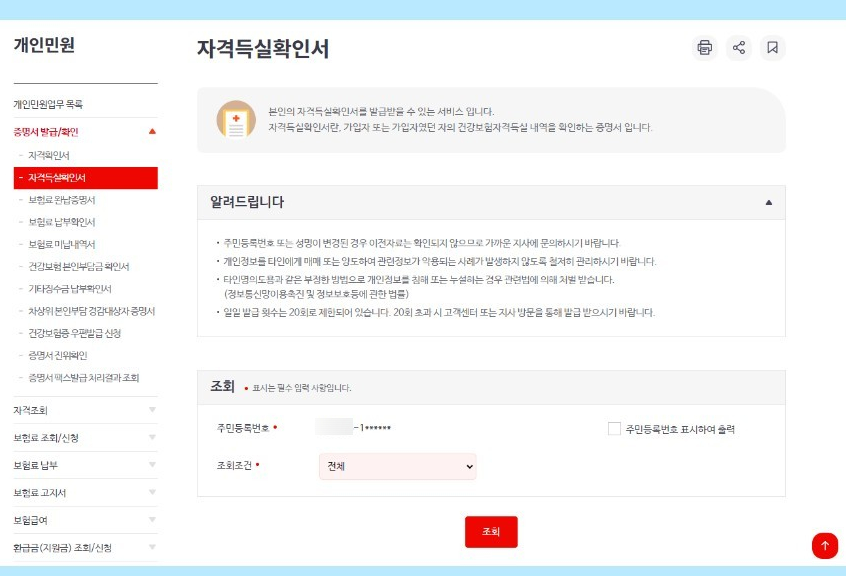Bookmark this certificate page
The height and width of the screenshot is (576, 846).
[x=774, y=47]
